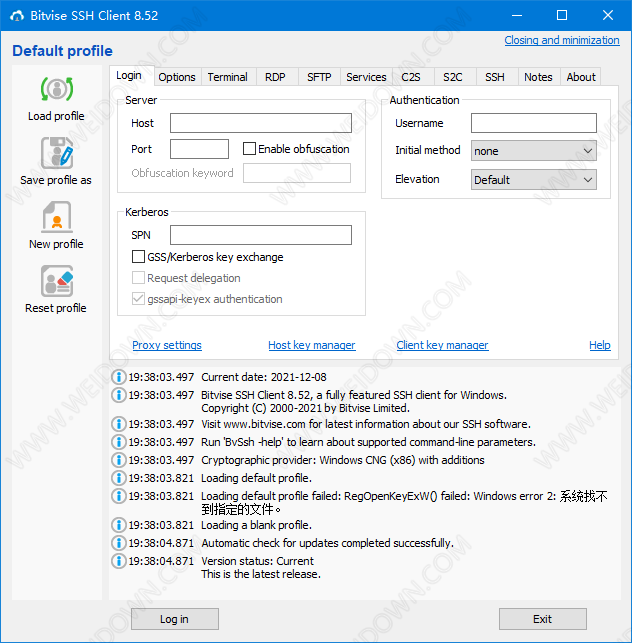Click the Obfuscation keyword field
Screen dimensions: 632x643
297,173
